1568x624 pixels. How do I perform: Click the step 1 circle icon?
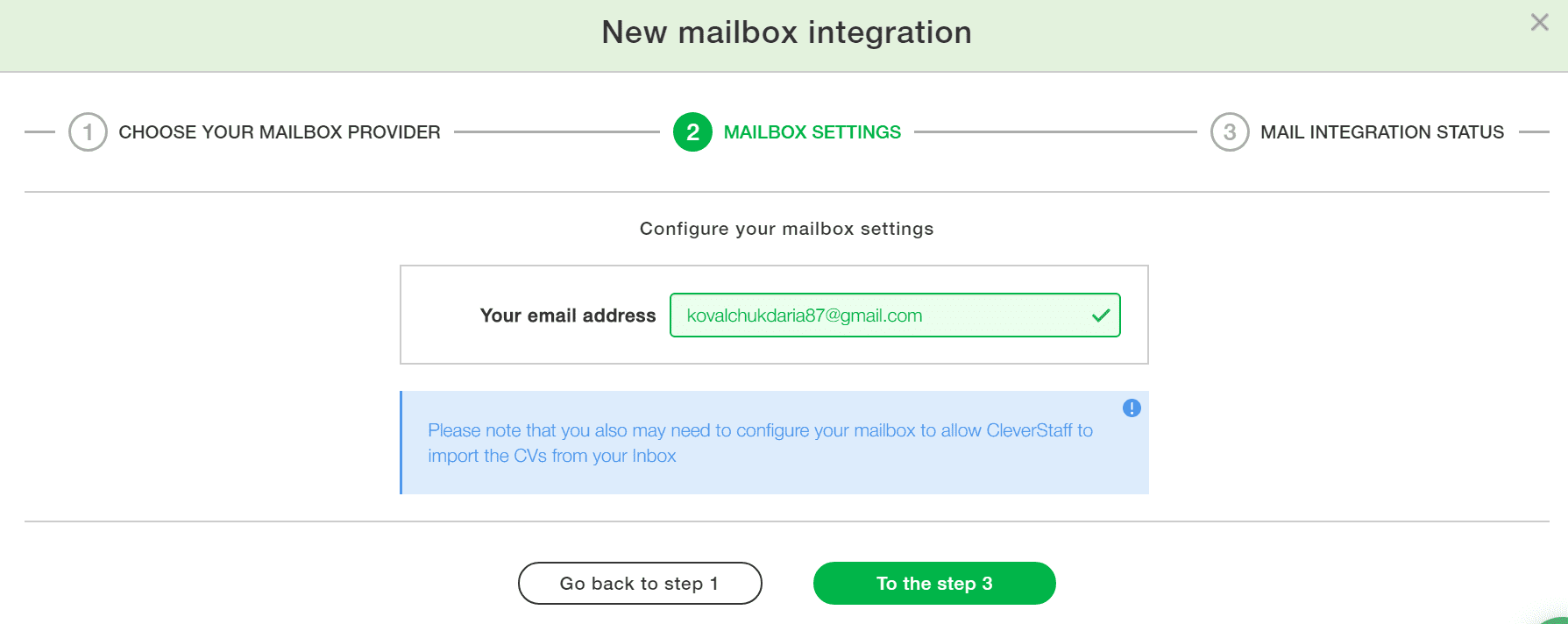pyautogui.click(x=88, y=132)
